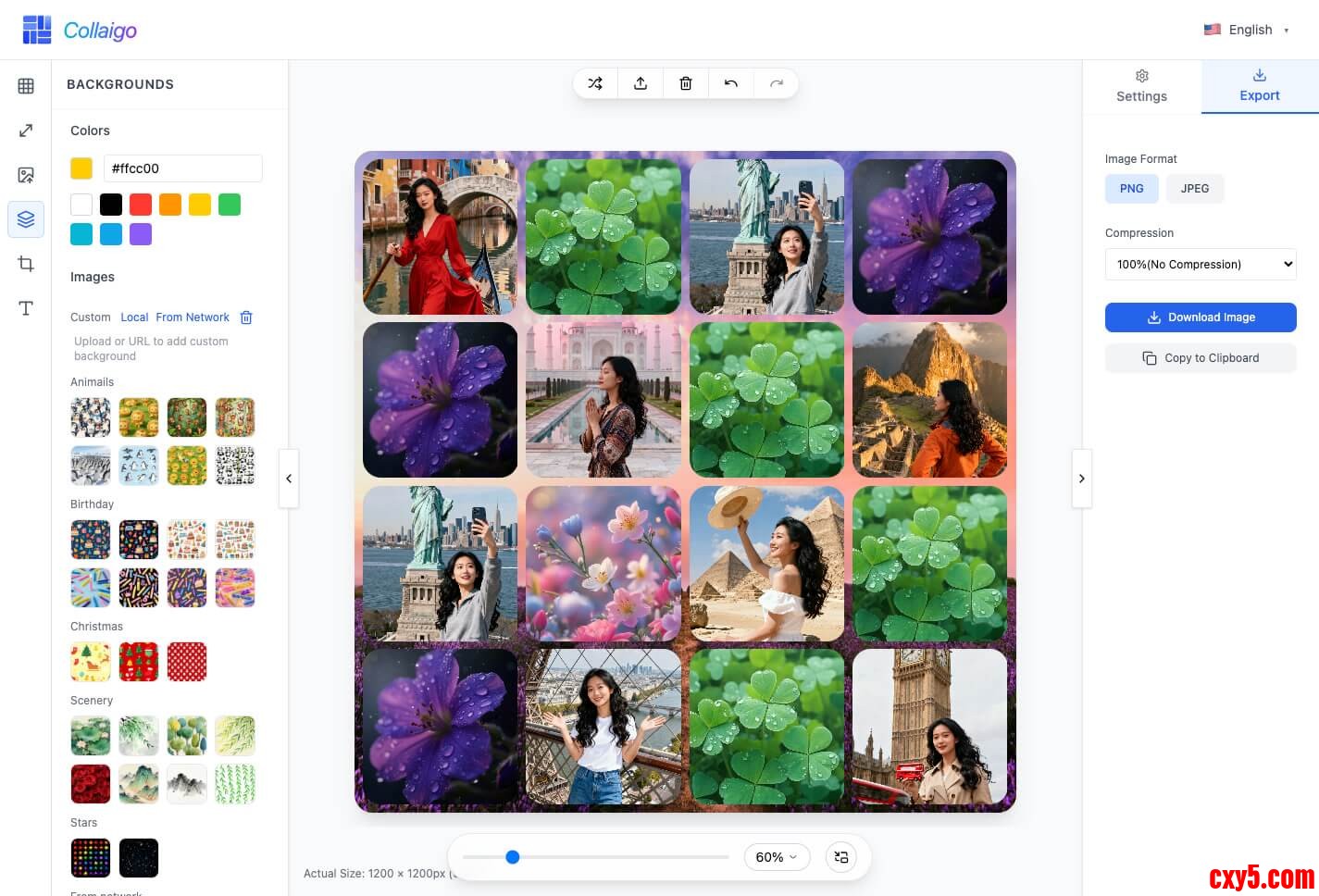Viewport: 1319px width, 896px height.
Task: Collapse the right panel arrow
Action: tap(1082, 479)
